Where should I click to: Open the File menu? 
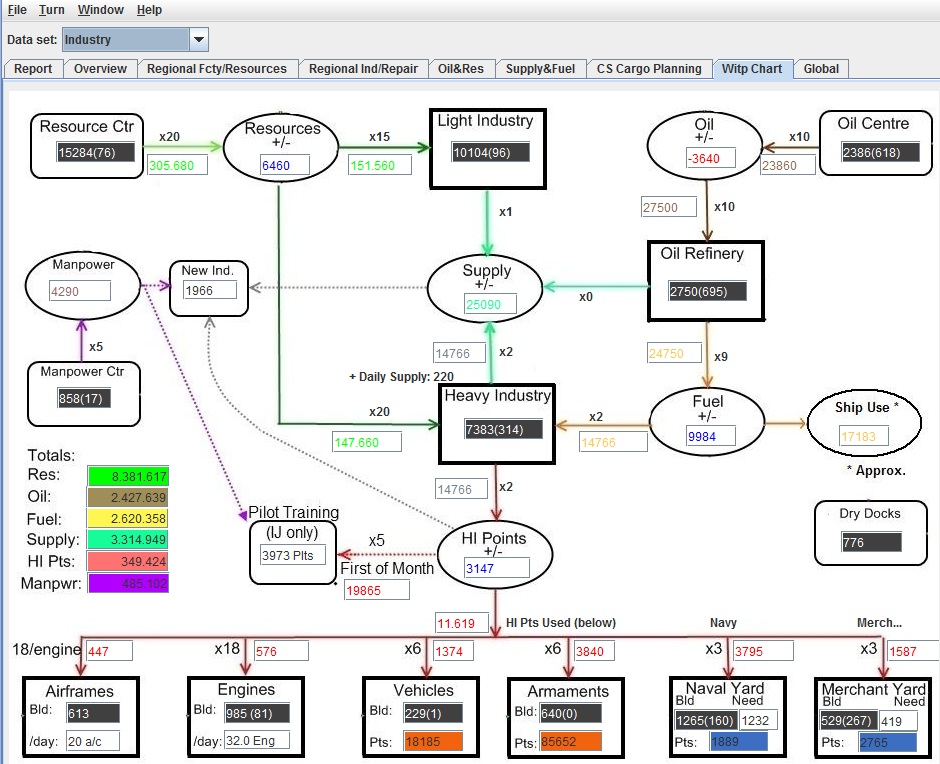[17, 10]
